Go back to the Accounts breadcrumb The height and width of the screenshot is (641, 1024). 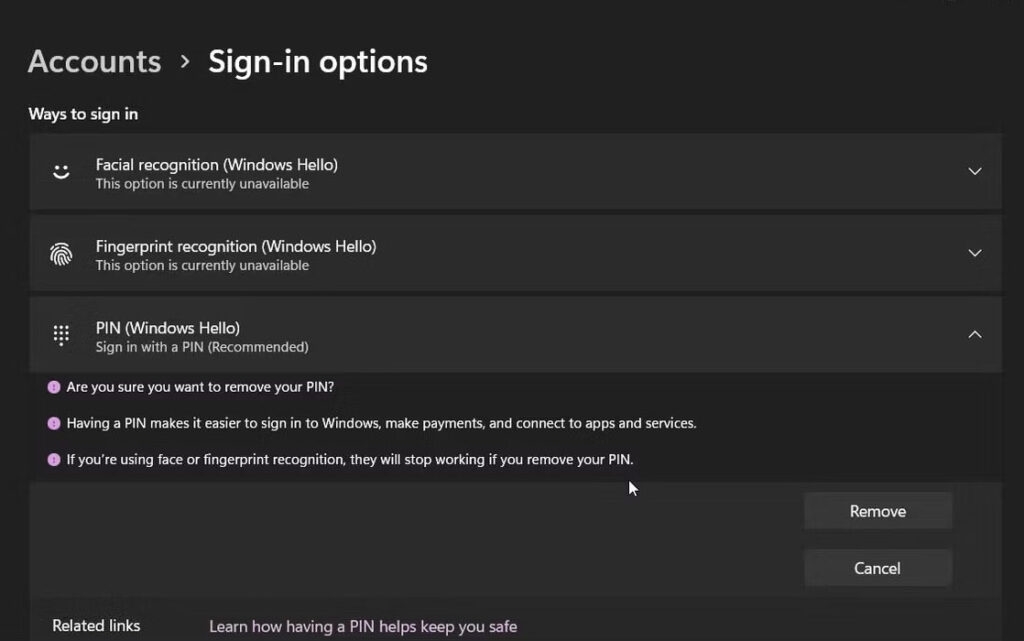click(94, 62)
